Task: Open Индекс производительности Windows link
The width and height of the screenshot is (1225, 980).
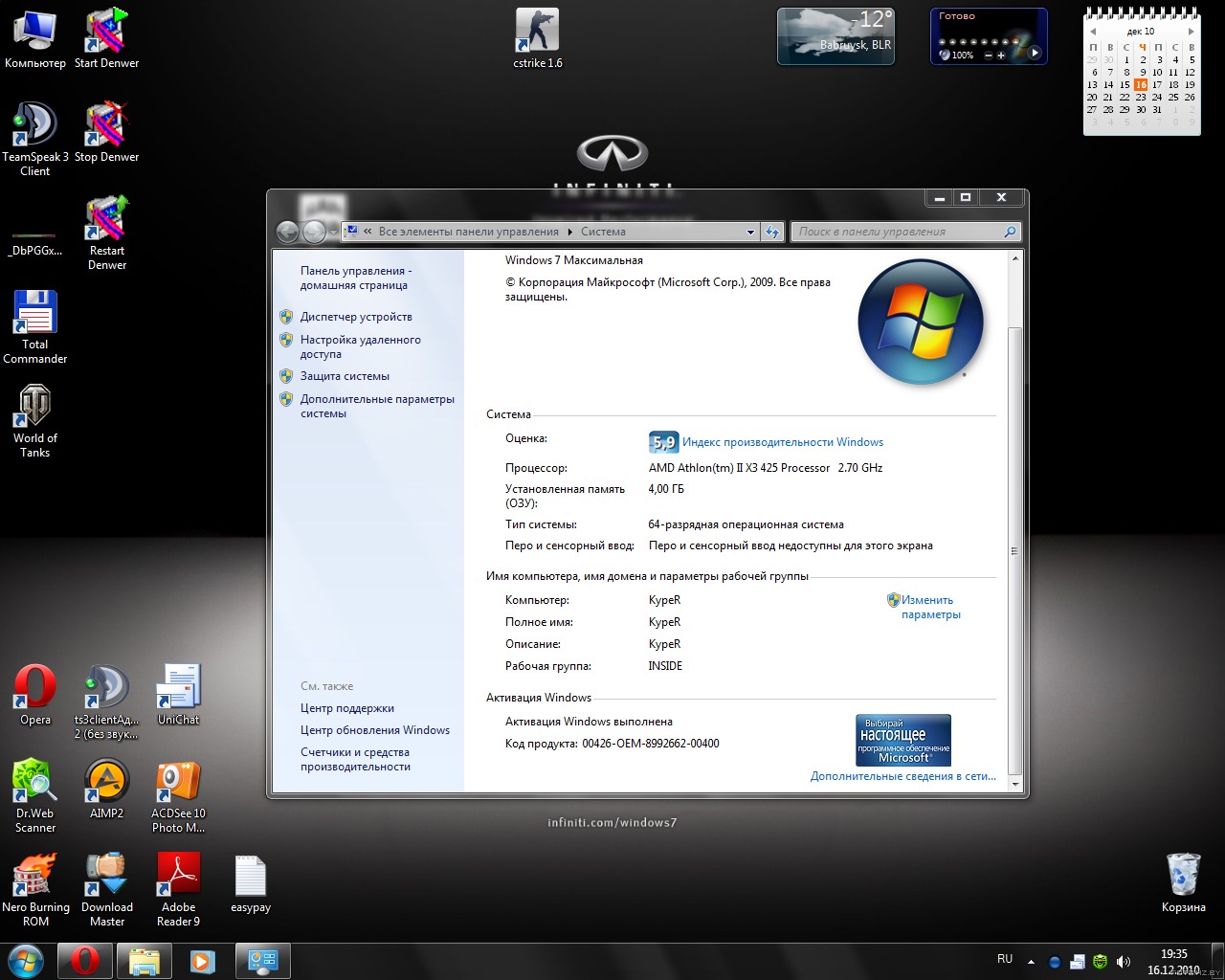Action: [x=783, y=442]
